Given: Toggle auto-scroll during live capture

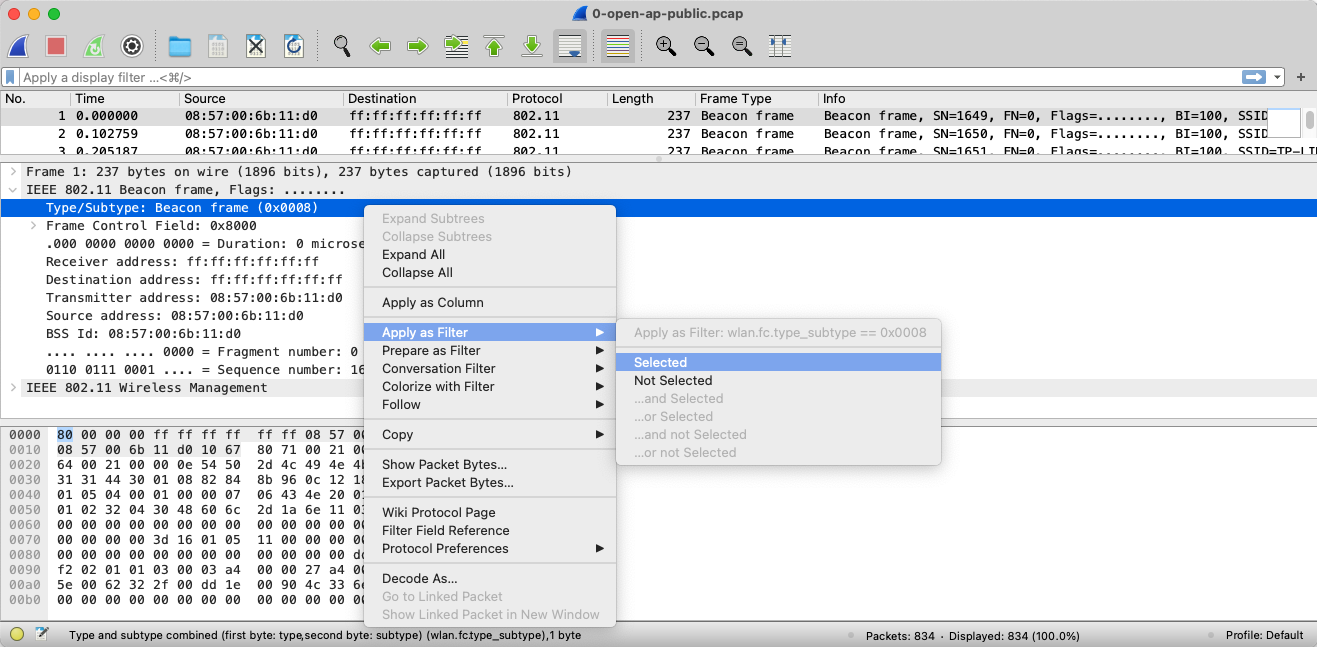Looking at the screenshot, I should [x=570, y=46].
